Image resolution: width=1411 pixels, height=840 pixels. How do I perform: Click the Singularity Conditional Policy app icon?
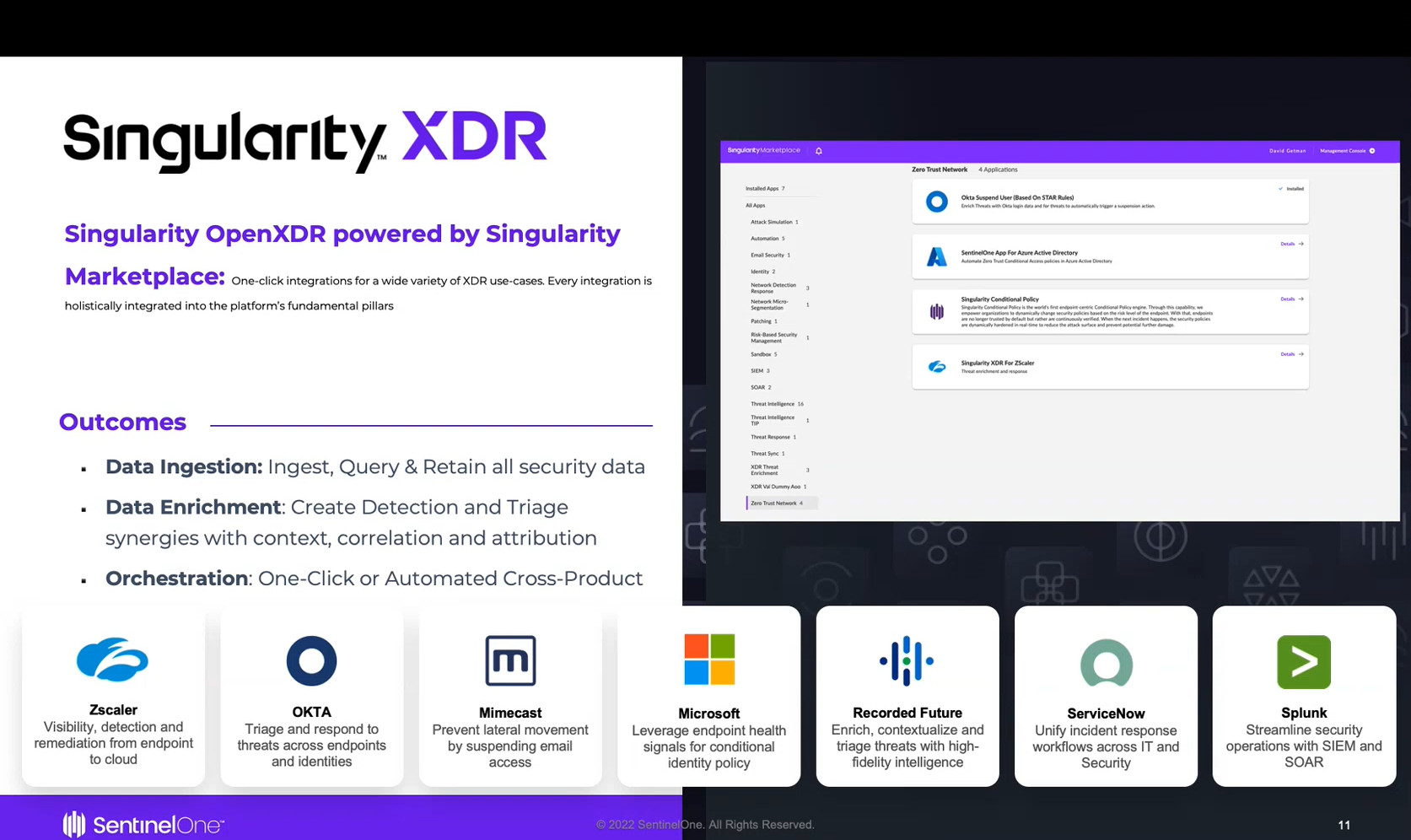pos(936,311)
